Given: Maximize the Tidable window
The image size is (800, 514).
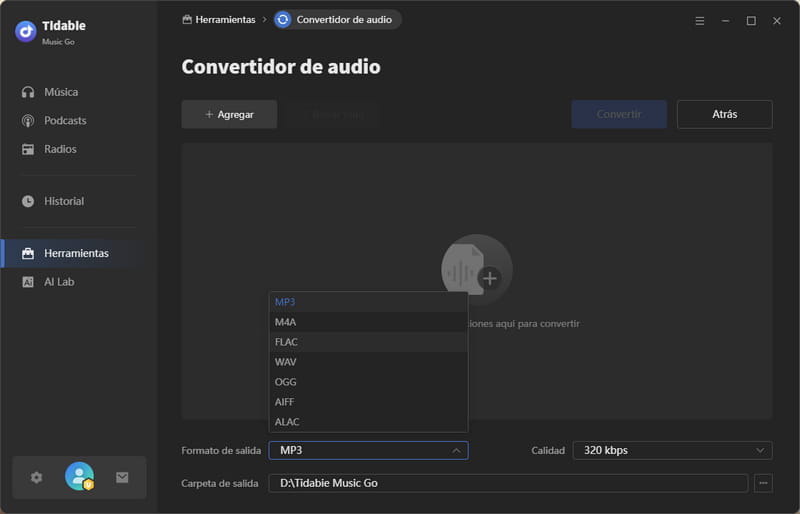Looking at the screenshot, I should click(x=751, y=21).
